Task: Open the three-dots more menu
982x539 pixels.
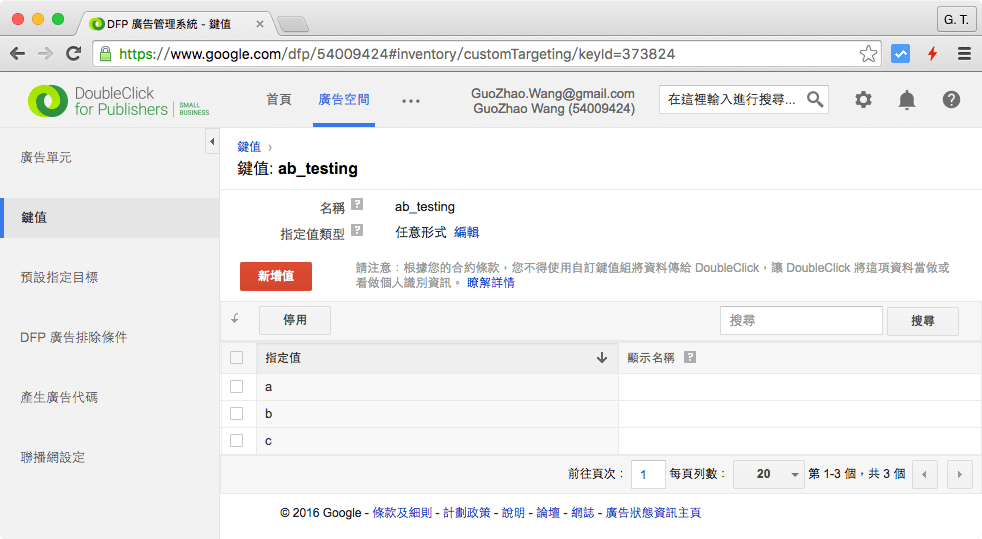Action: [411, 100]
